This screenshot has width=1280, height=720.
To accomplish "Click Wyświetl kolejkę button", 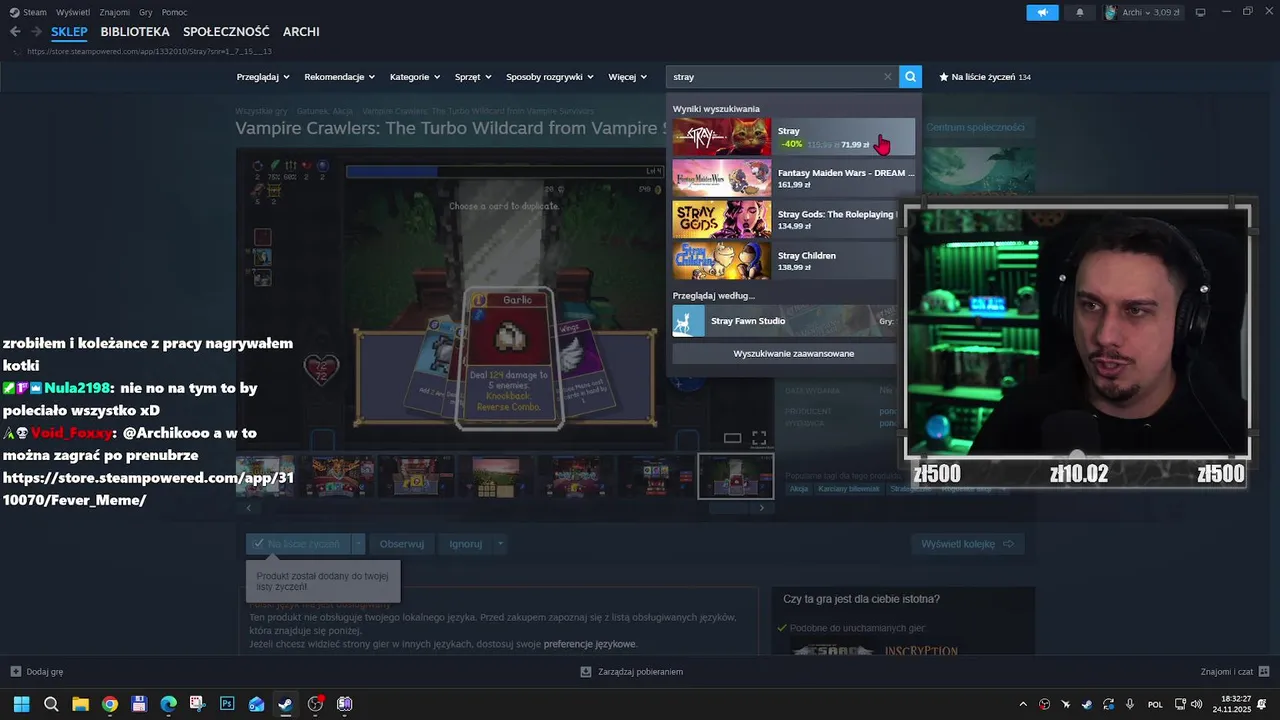I will click(x=967, y=544).
